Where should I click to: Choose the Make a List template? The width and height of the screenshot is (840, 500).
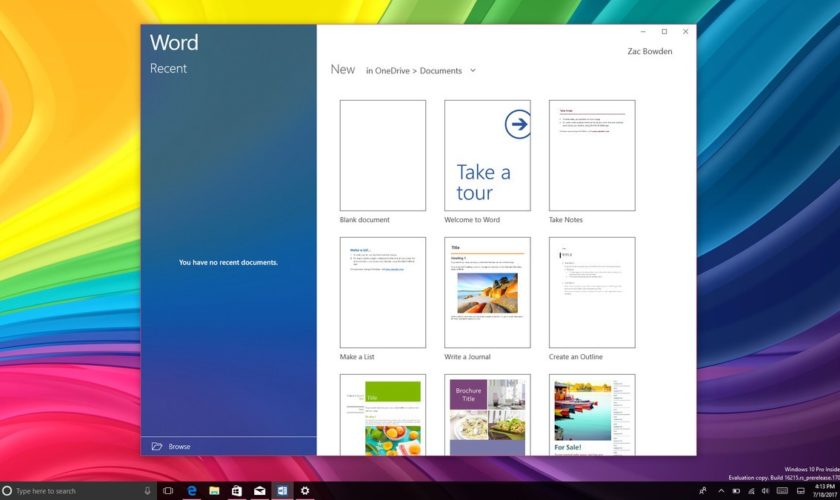point(382,292)
